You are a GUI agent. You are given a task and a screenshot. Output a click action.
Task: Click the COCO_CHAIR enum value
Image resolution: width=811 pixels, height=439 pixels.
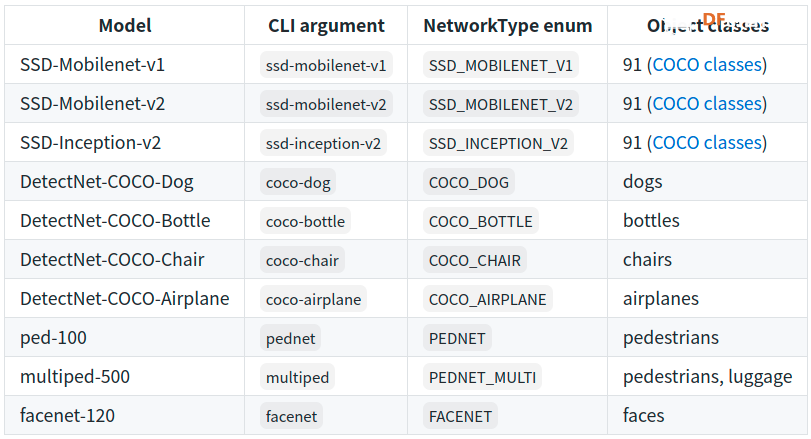point(475,260)
